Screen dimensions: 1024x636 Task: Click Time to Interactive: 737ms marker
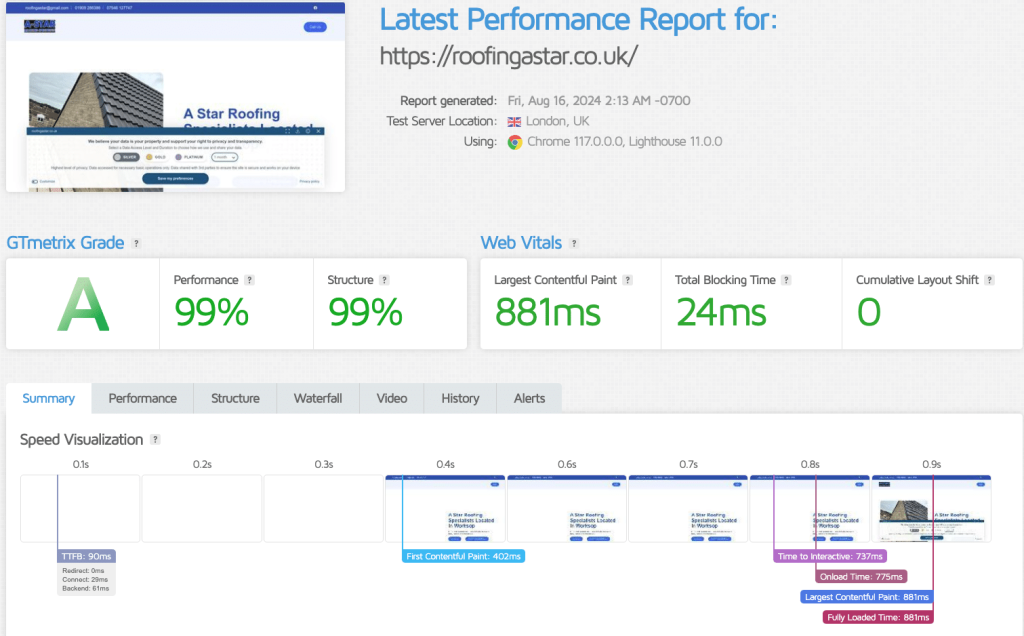coord(830,556)
